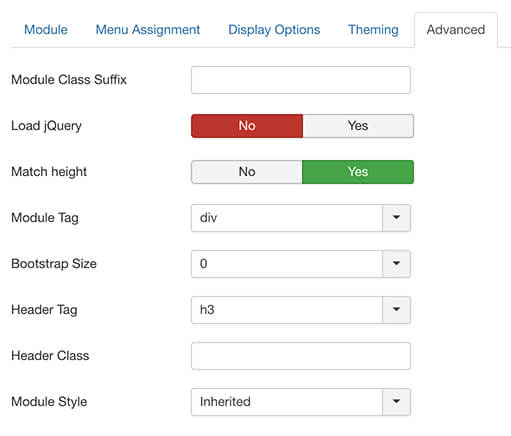The width and height of the screenshot is (511, 436).
Task: Click the Advanced tab
Action: tap(456, 30)
